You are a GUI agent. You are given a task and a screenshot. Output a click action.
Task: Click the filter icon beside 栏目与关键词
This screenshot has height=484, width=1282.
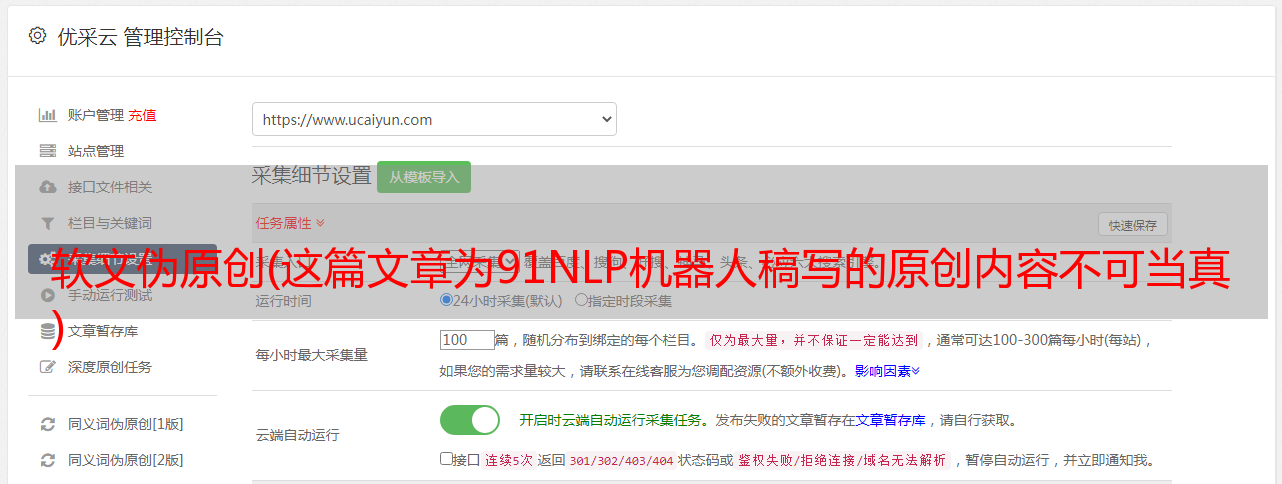(x=47, y=223)
